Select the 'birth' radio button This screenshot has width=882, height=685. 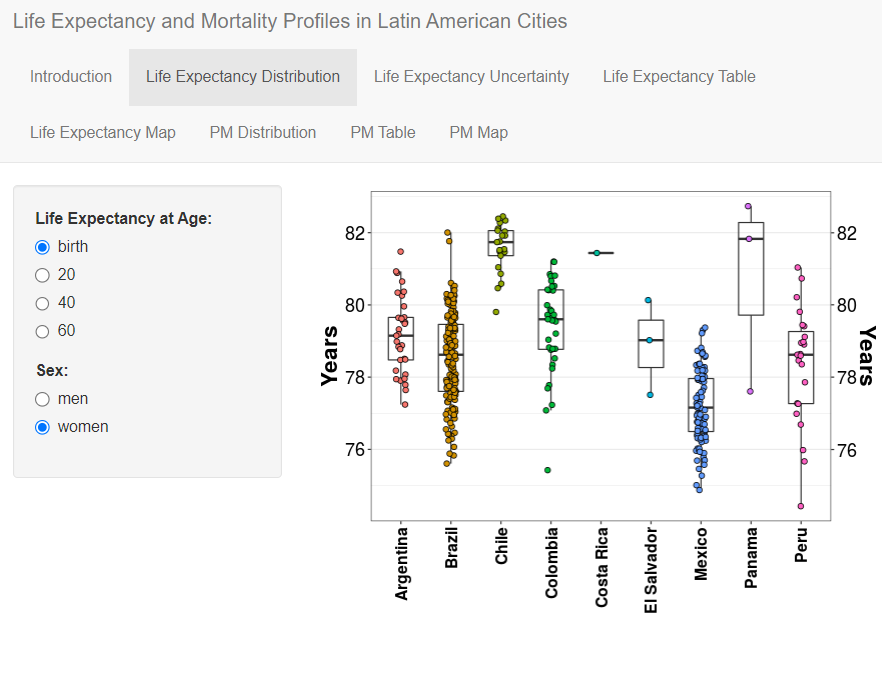pyautogui.click(x=42, y=246)
